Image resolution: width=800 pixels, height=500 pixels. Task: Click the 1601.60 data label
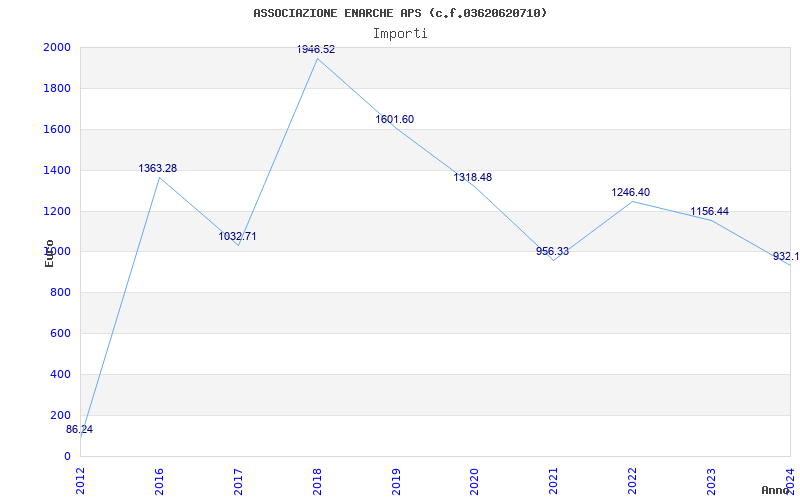click(394, 119)
